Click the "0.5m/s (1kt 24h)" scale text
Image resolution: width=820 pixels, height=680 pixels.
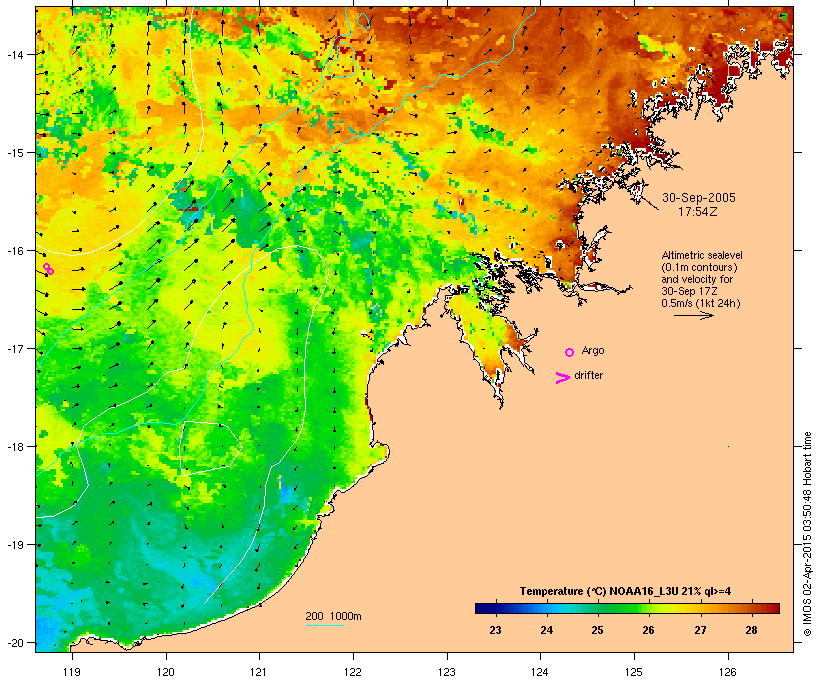(701, 303)
